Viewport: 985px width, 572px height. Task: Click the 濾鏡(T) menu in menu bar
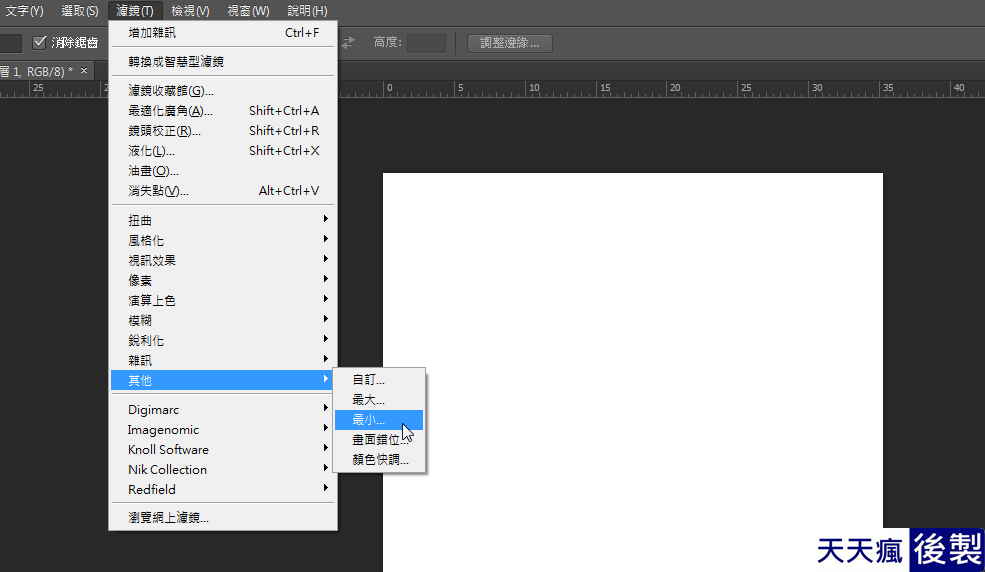134,11
